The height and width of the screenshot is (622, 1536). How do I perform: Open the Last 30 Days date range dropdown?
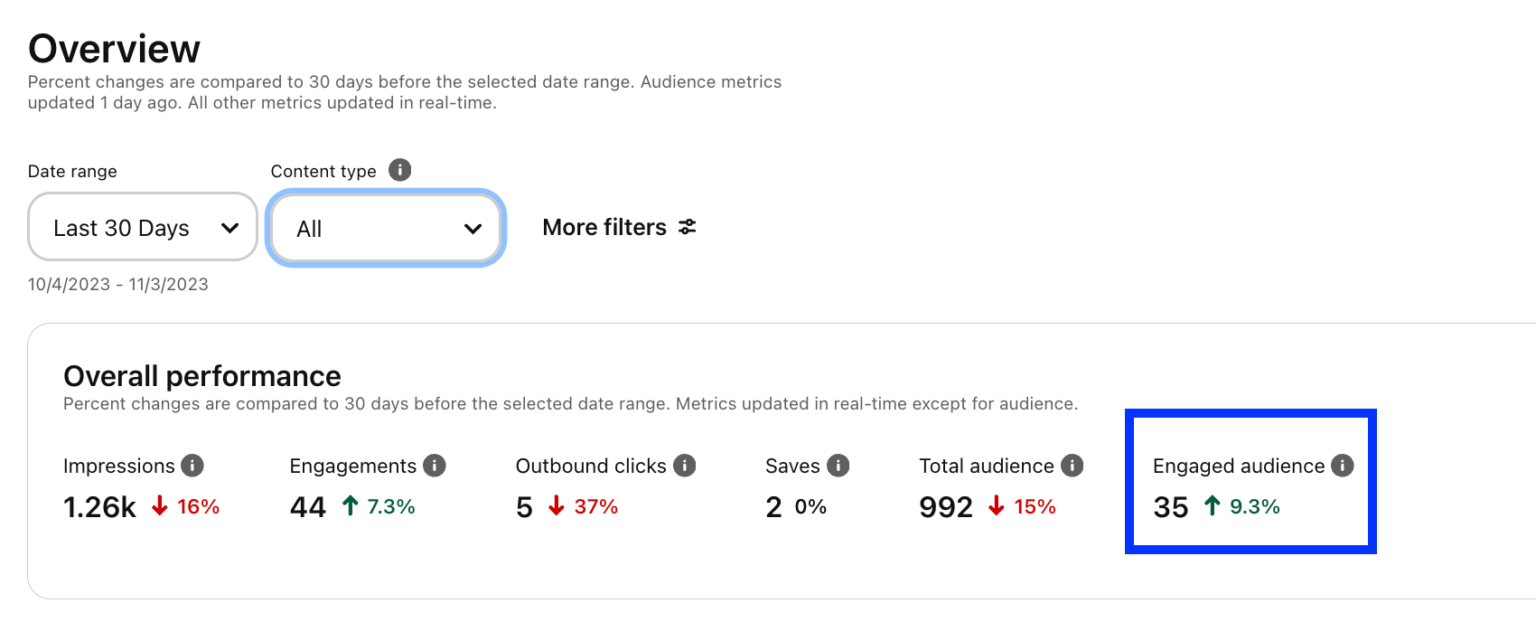tap(142, 227)
